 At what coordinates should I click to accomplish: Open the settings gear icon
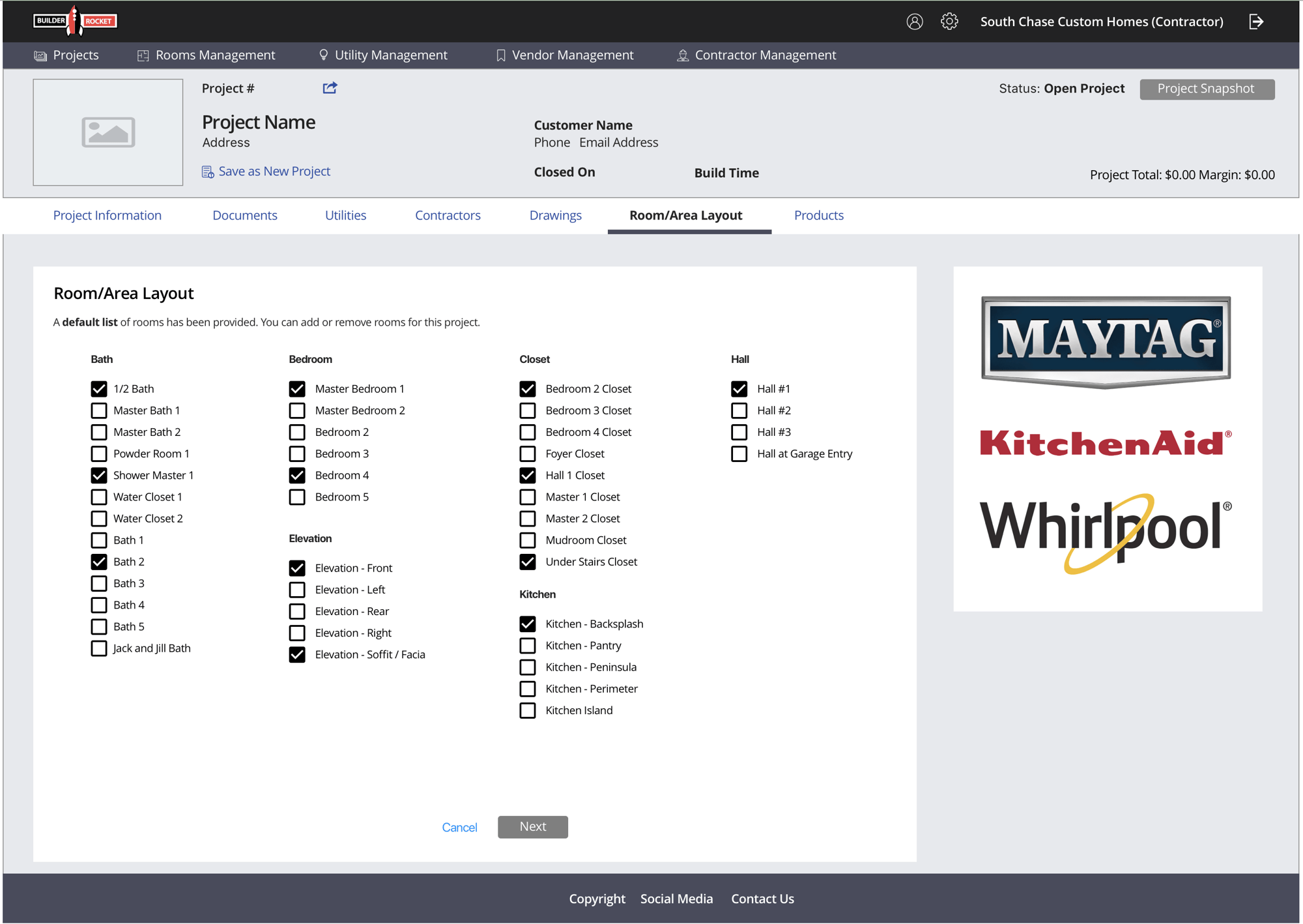click(x=950, y=21)
